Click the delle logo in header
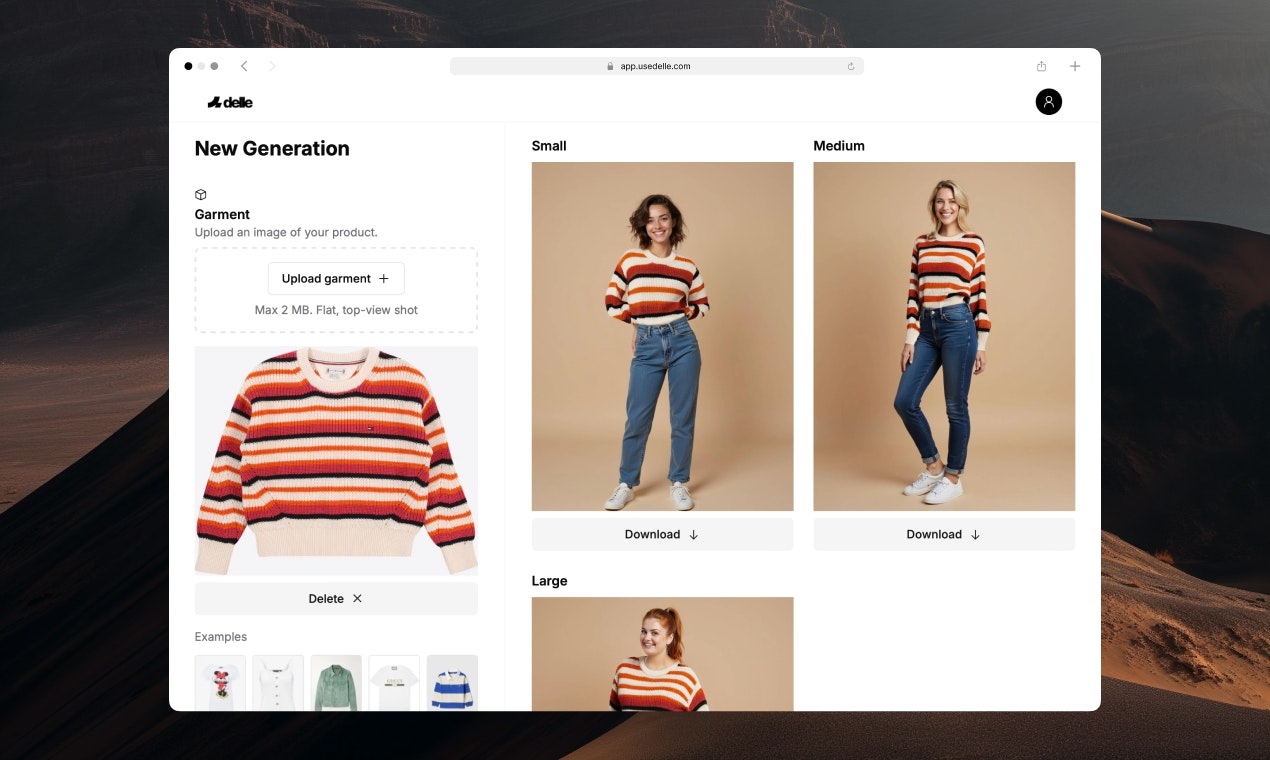The width and height of the screenshot is (1270, 760). tap(230, 102)
